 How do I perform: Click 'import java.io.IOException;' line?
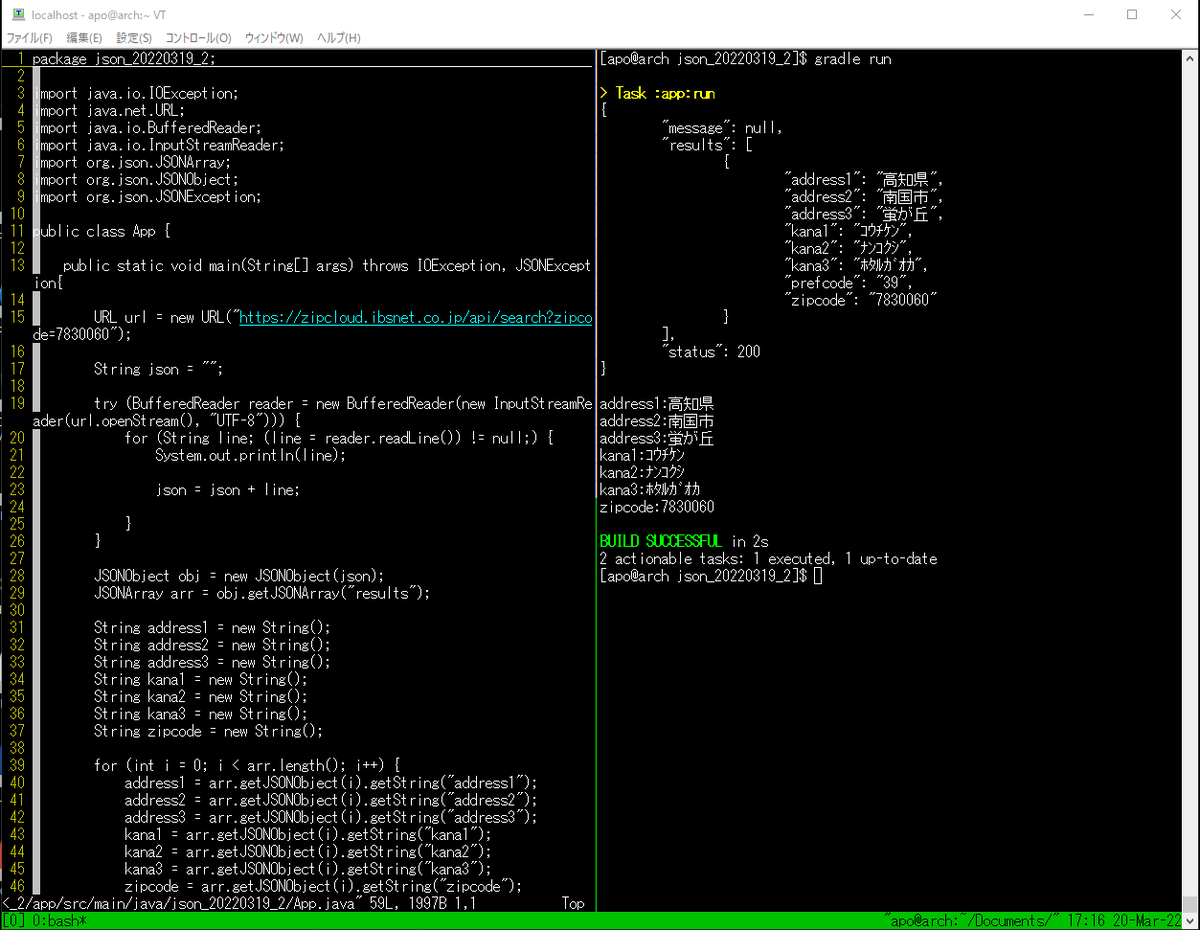pyautogui.click(x=136, y=93)
